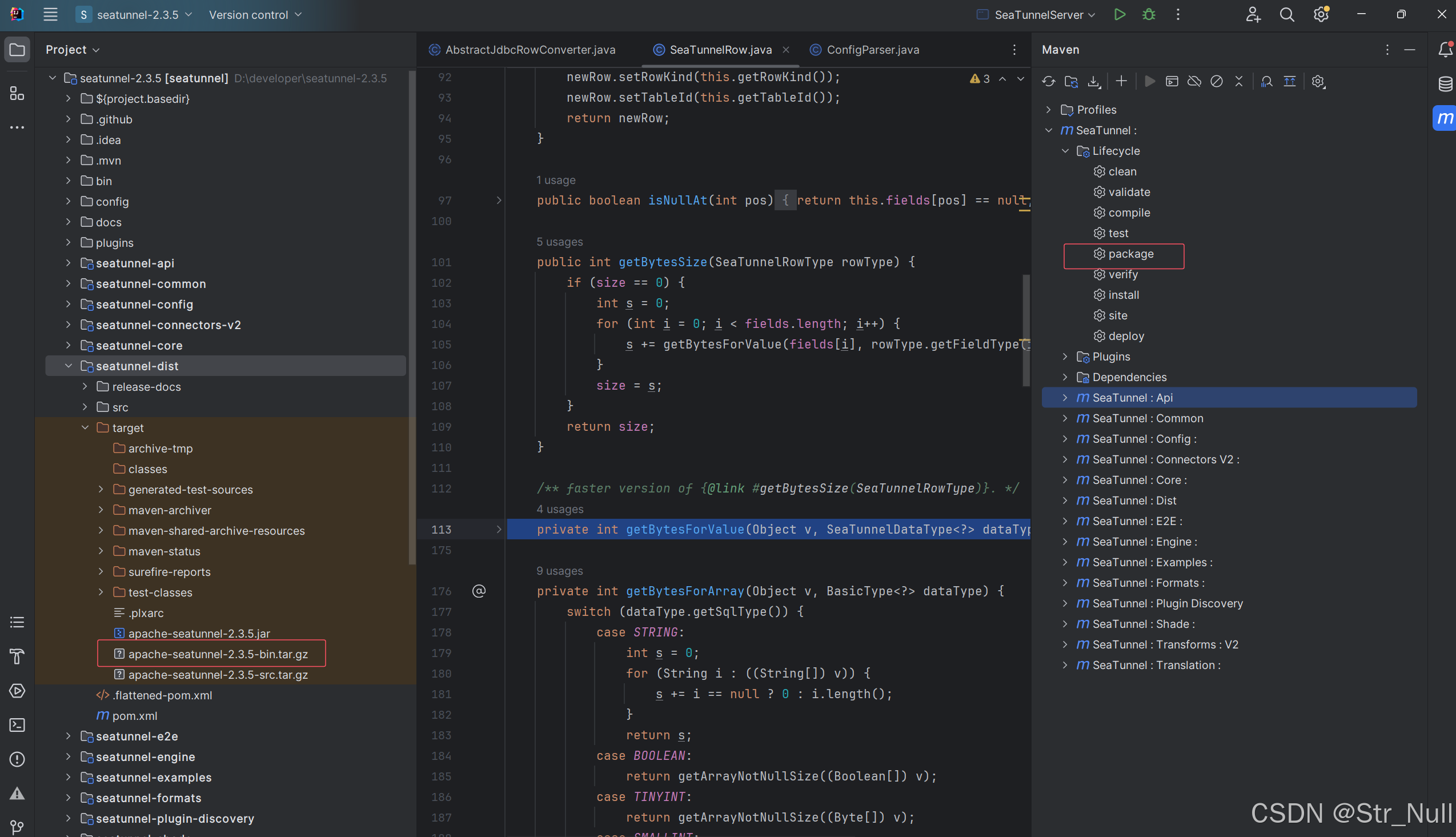Collapse all nodes in Maven toolbar
This screenshot has width=1456, height=837.
coord(1239,81)
